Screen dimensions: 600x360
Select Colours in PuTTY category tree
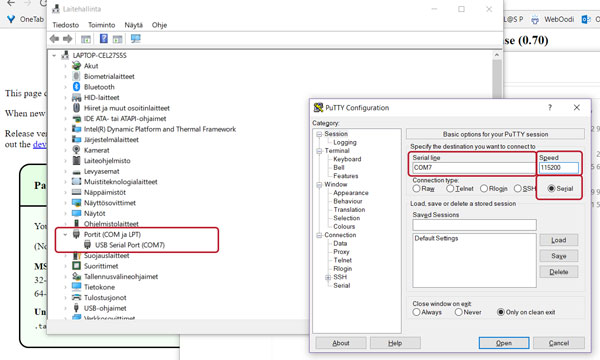pyautogui.click(x=344, y=226)
